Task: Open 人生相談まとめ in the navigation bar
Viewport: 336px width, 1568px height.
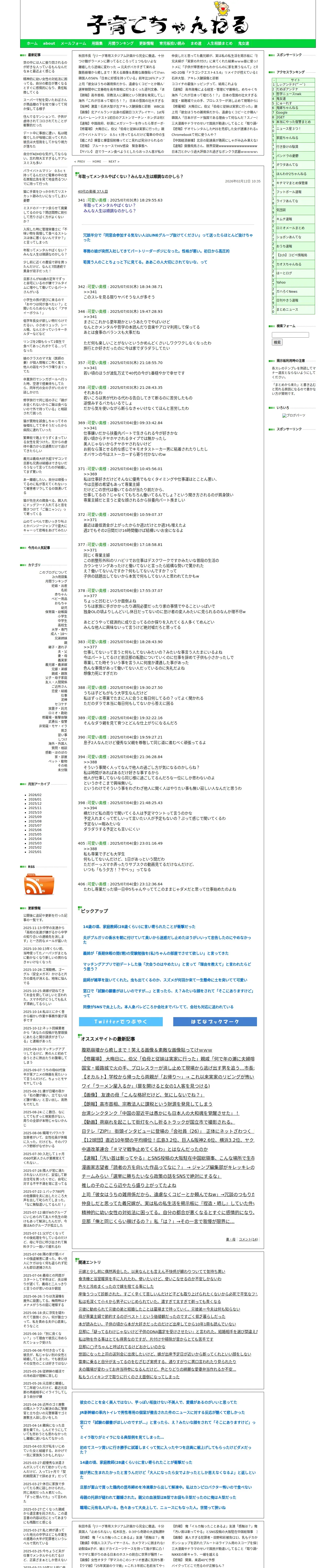Action: pyautogui.click(x=220, y=43)
